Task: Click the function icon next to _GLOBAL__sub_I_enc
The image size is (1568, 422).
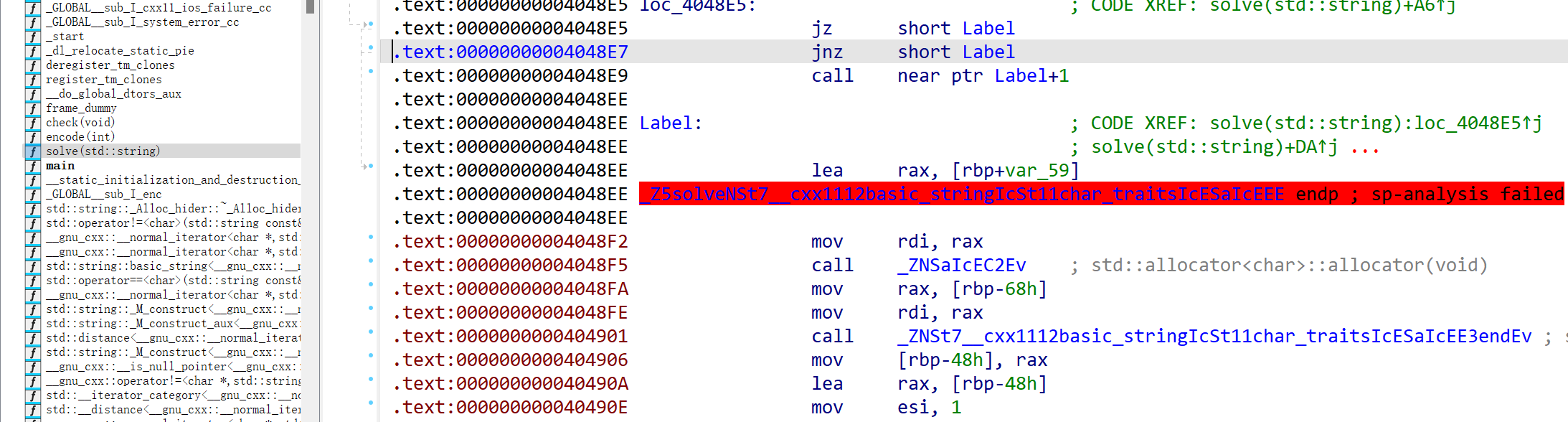Action: (32, 194)
